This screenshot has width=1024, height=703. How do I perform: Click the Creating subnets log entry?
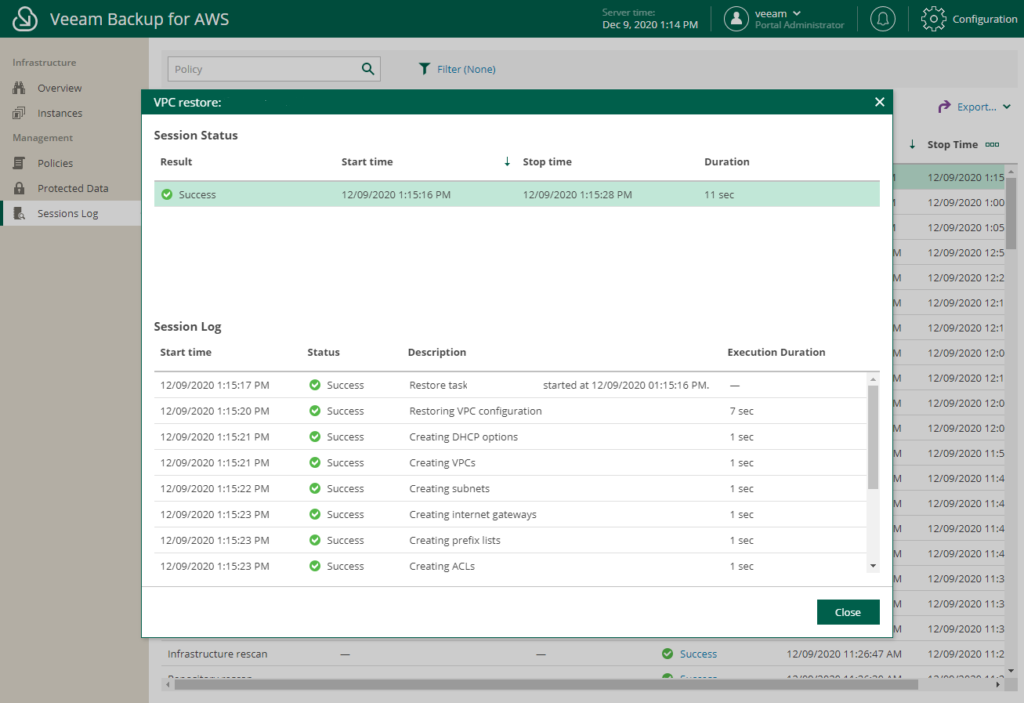point(511,489)
